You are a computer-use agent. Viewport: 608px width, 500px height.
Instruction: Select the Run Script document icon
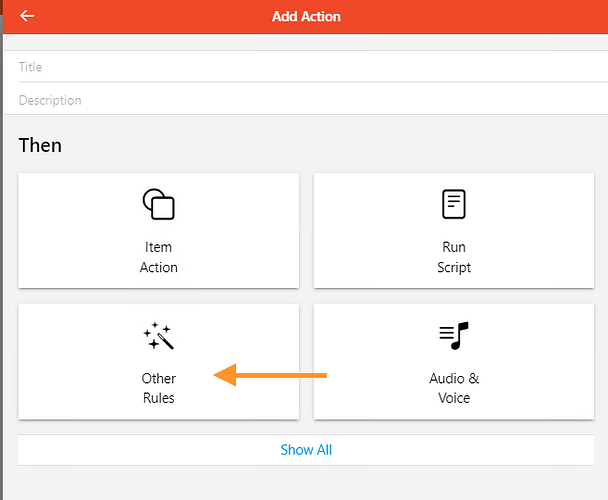454,204
